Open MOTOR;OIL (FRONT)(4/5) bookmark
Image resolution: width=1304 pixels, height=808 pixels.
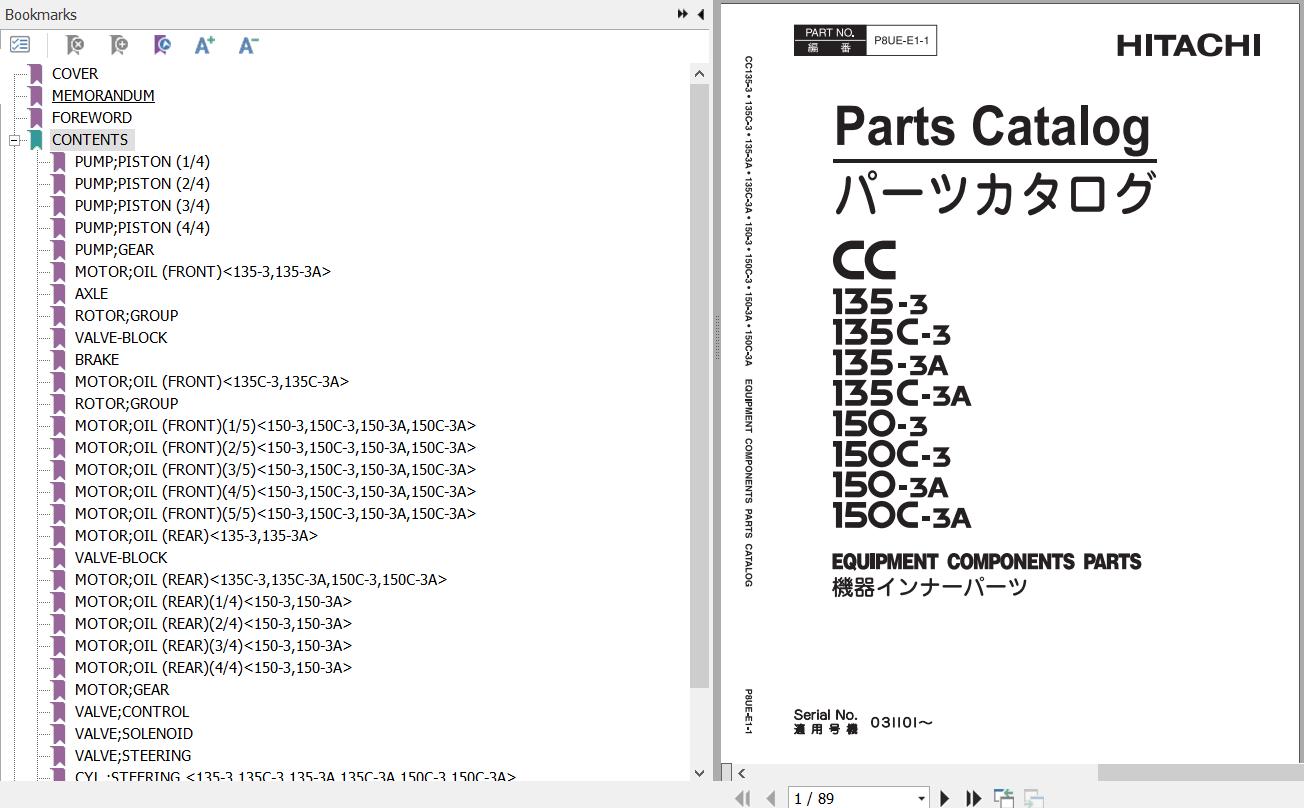[275, 491]
